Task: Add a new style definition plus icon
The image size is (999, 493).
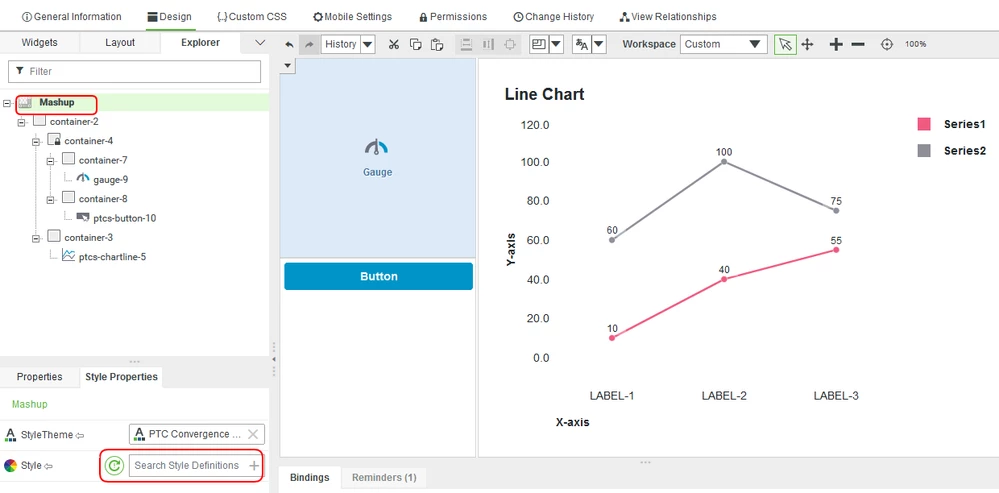Action: (x=254, y=466)
